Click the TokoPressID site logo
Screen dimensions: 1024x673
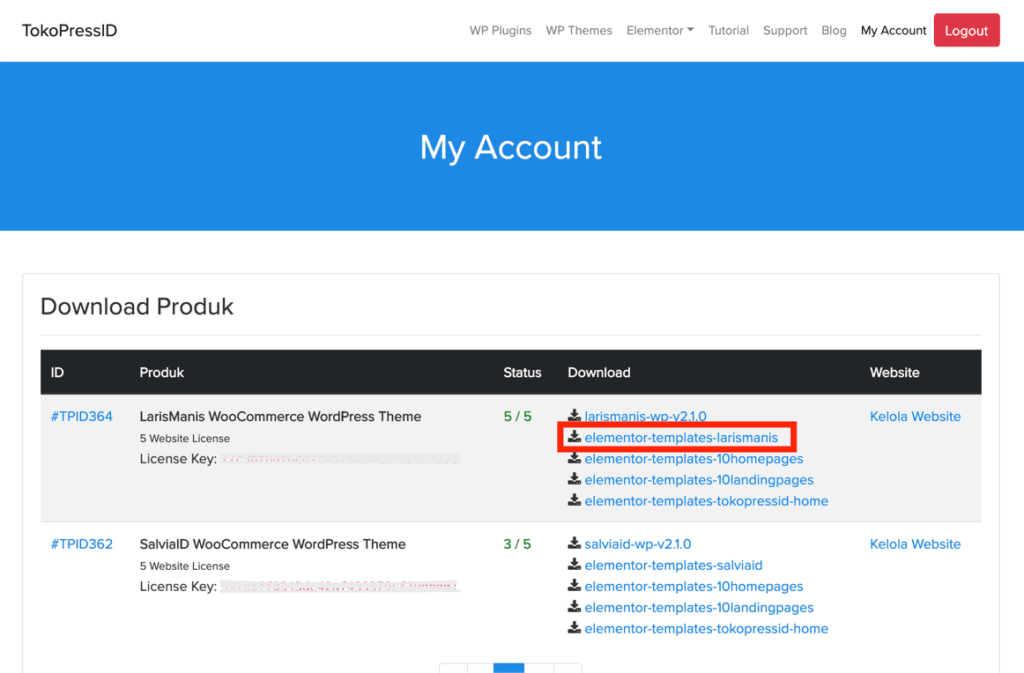[70, 31]
